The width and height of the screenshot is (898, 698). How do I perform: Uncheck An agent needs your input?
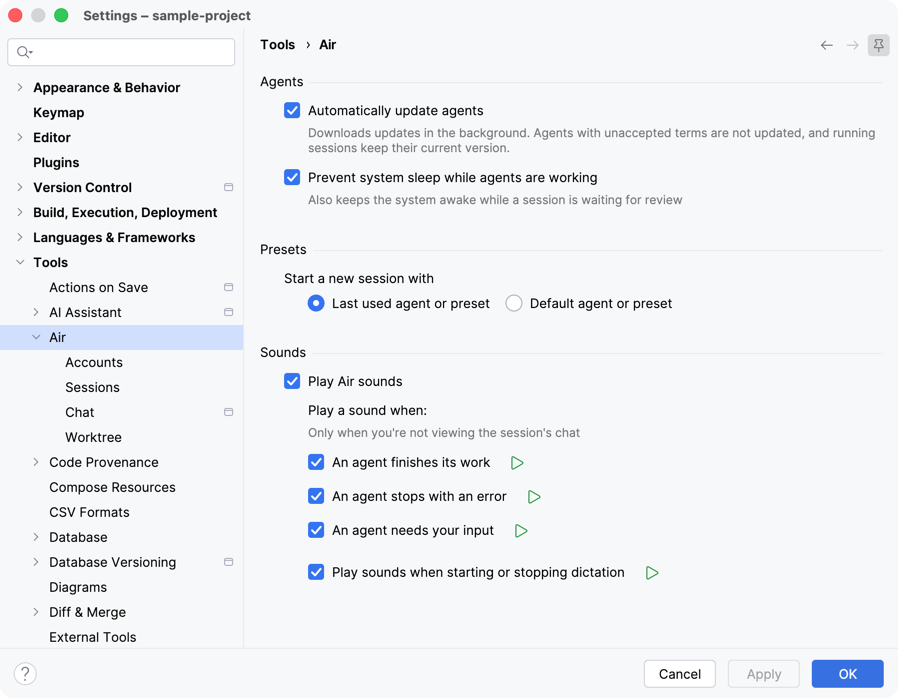tap(316, 531)
